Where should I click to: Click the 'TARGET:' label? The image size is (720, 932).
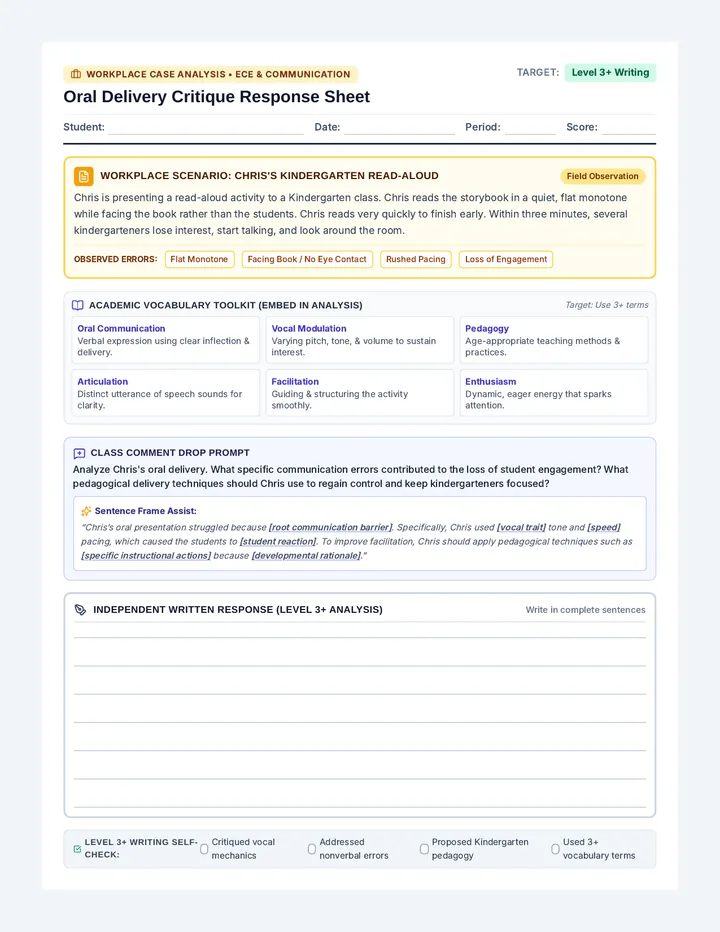(x=537, y=73)
